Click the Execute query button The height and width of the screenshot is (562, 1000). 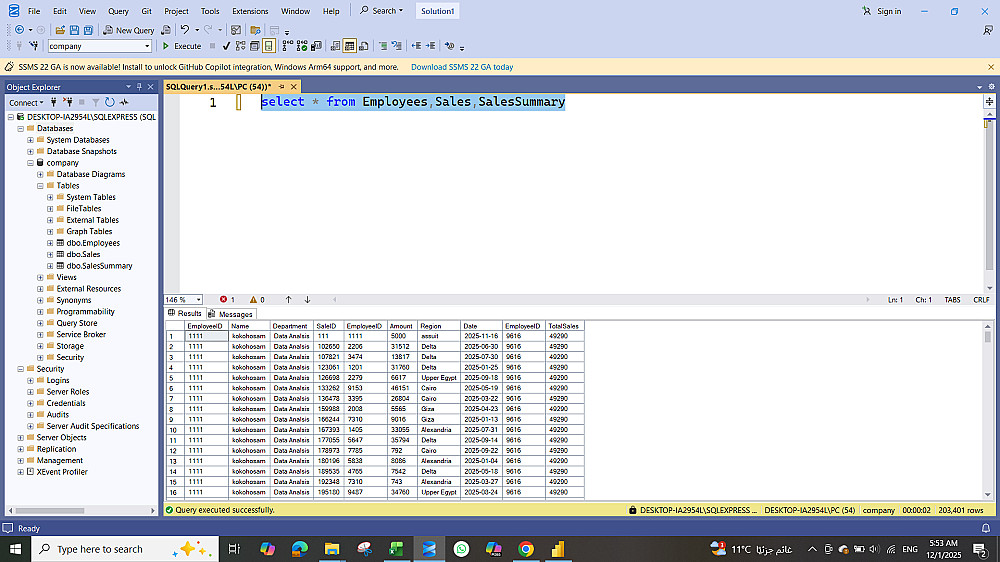tap(182, 46)
